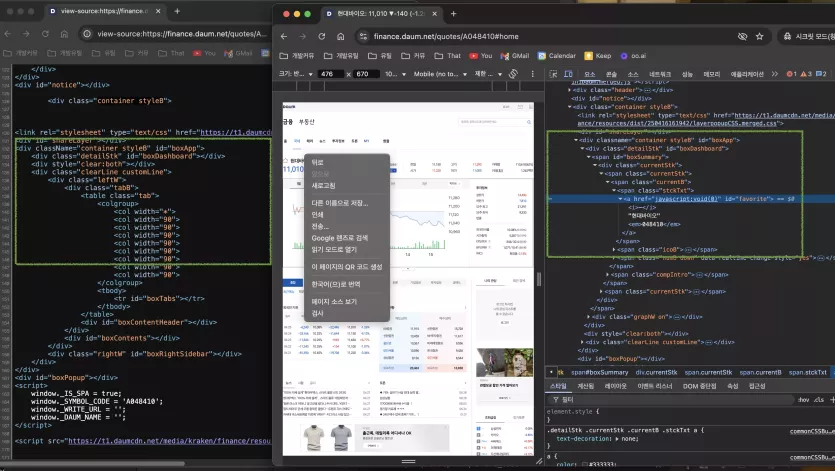Open the Calendar bookmark
This screenshot has height=471, width=835.
556,55
